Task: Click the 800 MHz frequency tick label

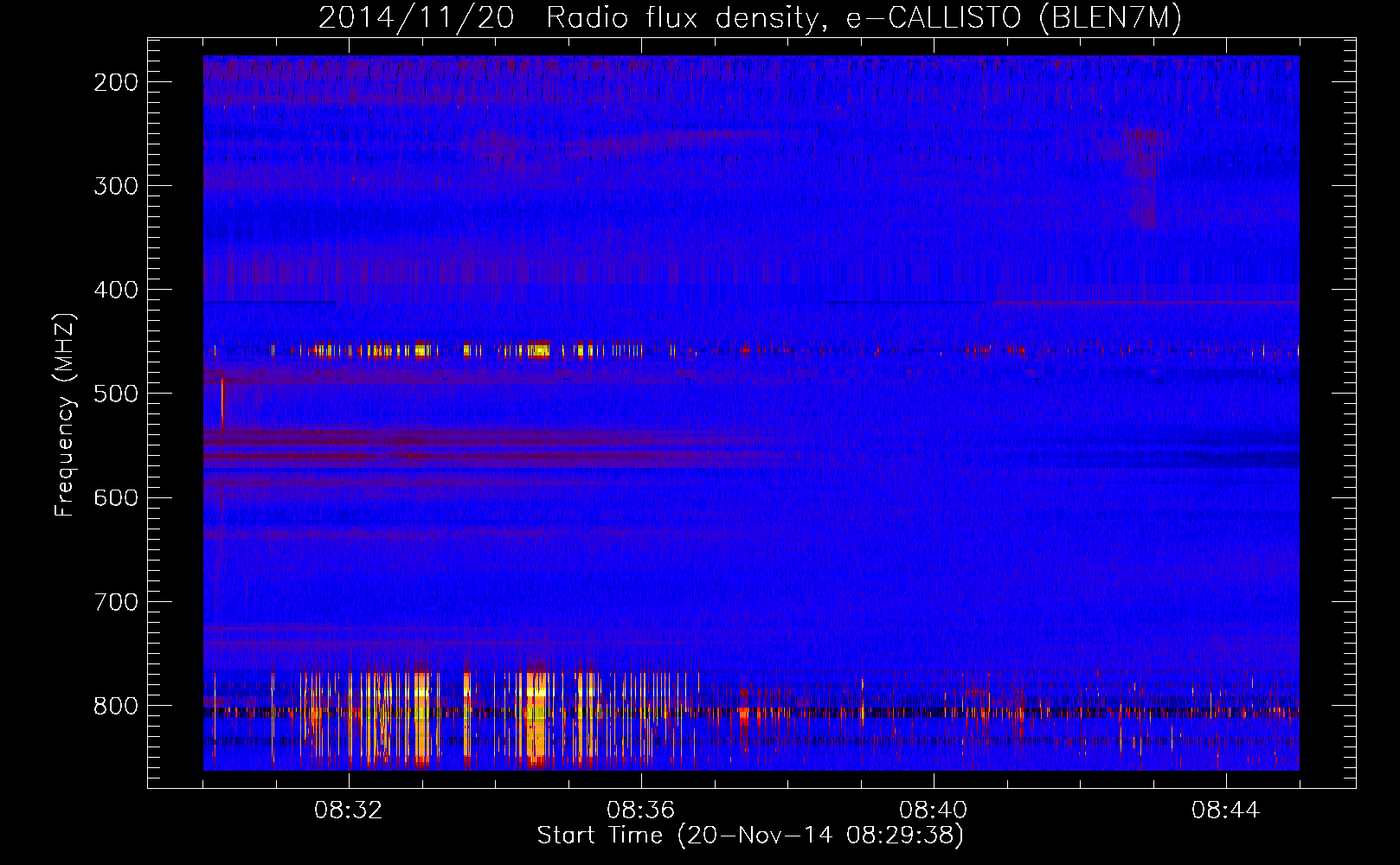Action: coord(115,706)
